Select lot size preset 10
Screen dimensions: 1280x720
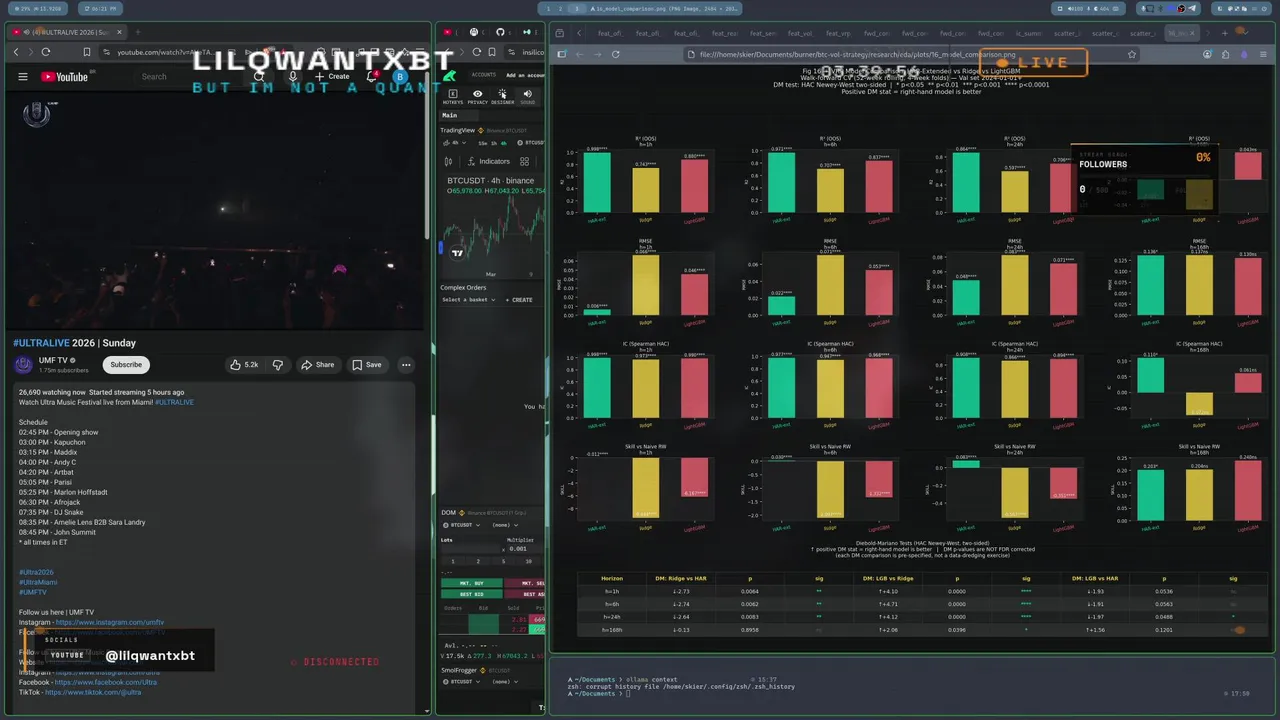[x=528, y=561]
